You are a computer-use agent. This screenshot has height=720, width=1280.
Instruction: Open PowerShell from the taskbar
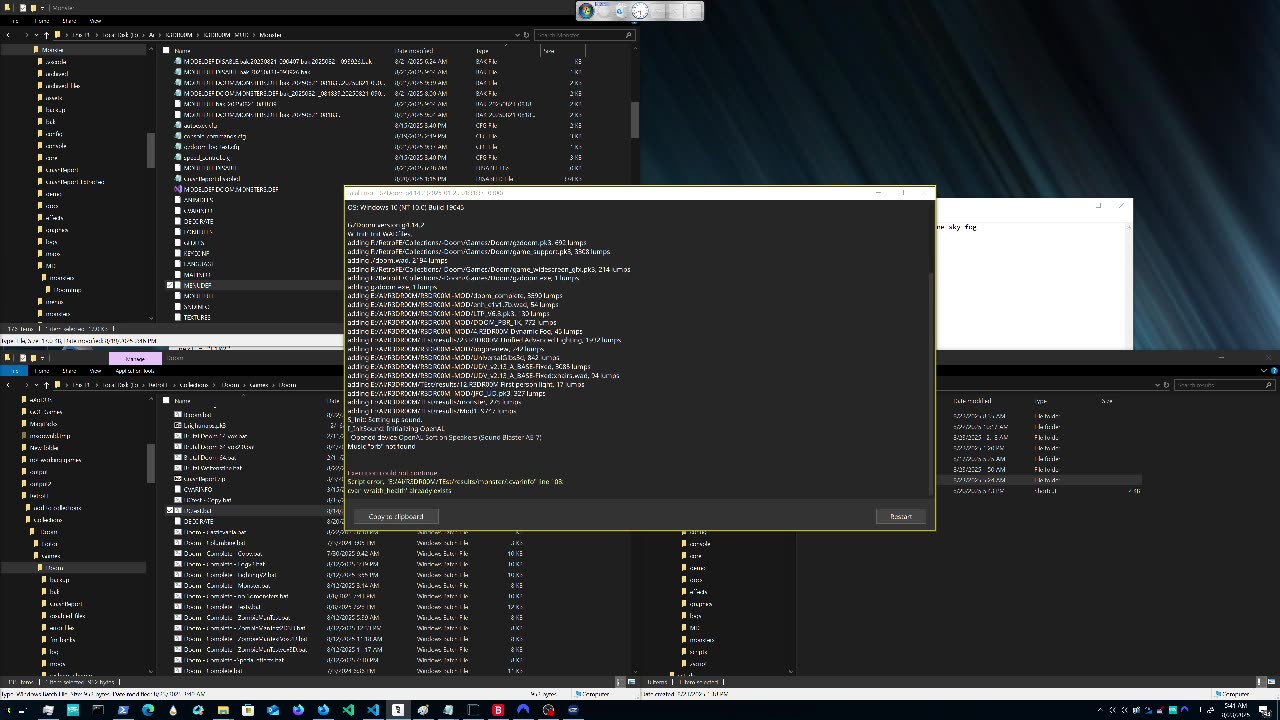pos(123,710)
